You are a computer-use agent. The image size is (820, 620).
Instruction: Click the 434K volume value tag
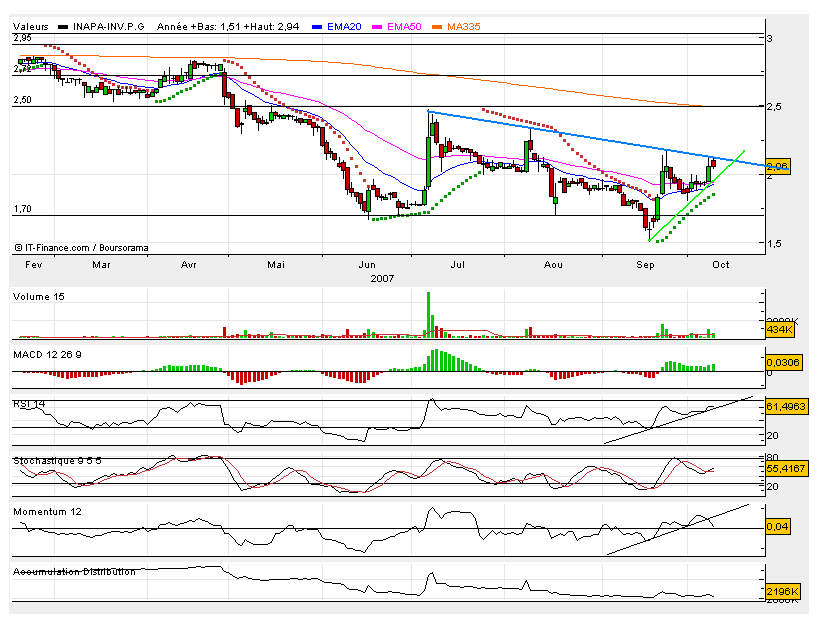[x=779, y=330]
